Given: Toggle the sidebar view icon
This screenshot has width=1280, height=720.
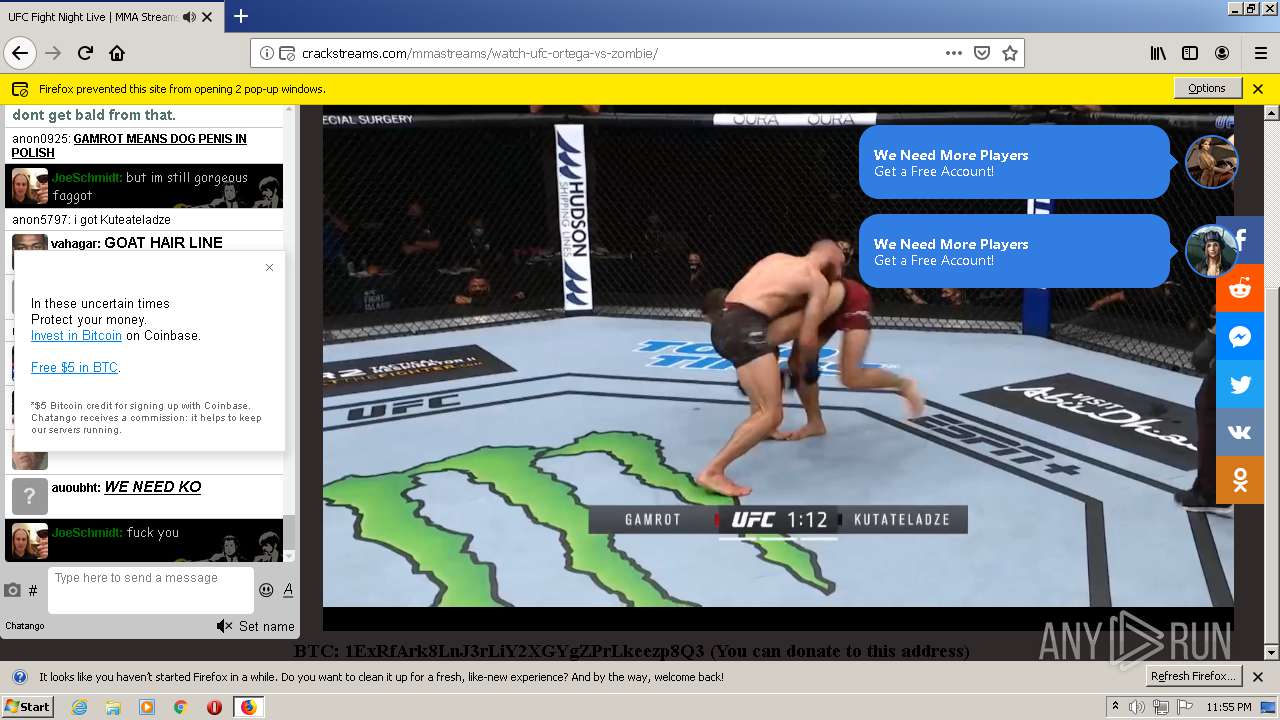Looking at the screenshot, I should click(x=1190, y=53).
